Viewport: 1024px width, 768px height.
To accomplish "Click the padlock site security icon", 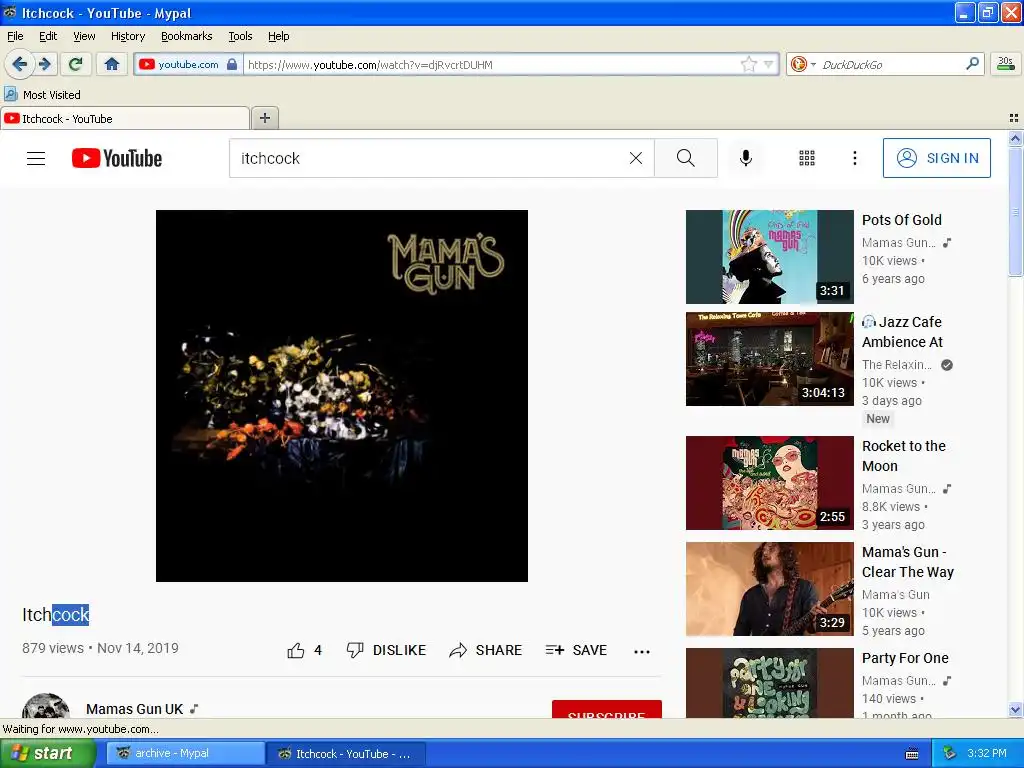I will click(232, 64).
